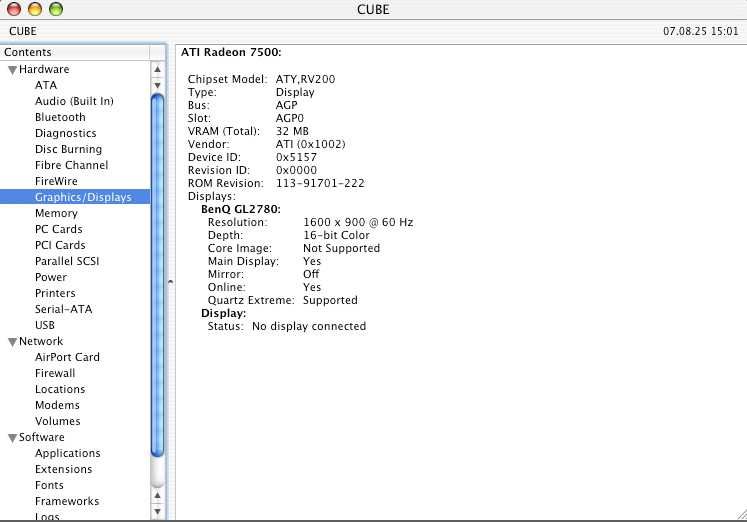Image resolution: width=747 pixels, height=522 pixels.
Task: Click the top scroll-up arrow in the sidebar
Action: [x=157, y=70]
